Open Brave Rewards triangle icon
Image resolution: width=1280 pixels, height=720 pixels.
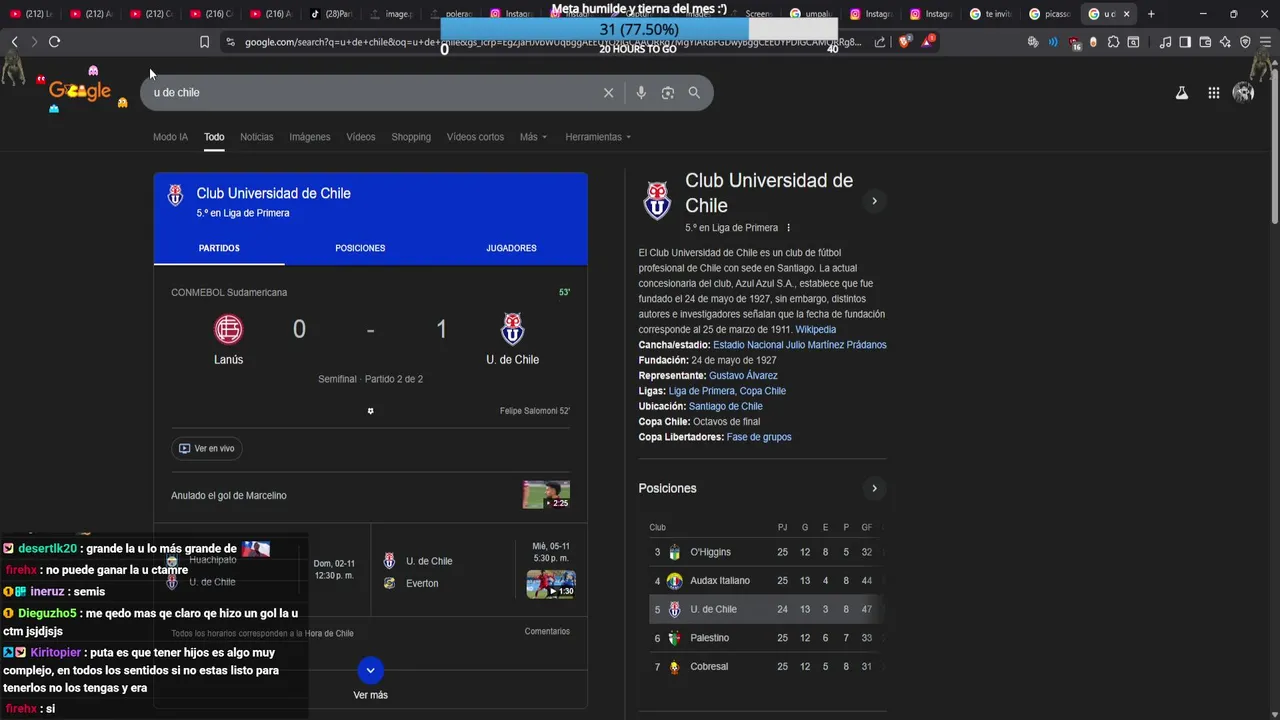tap(928, 42)
